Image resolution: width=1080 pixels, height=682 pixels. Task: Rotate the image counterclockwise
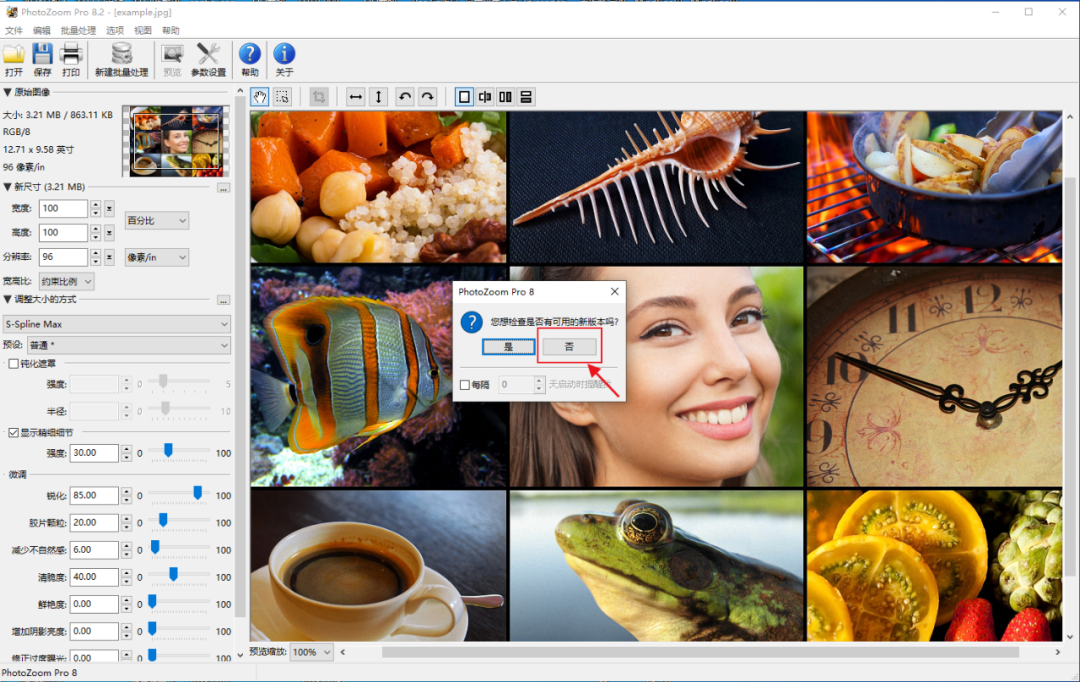[405, 97]
